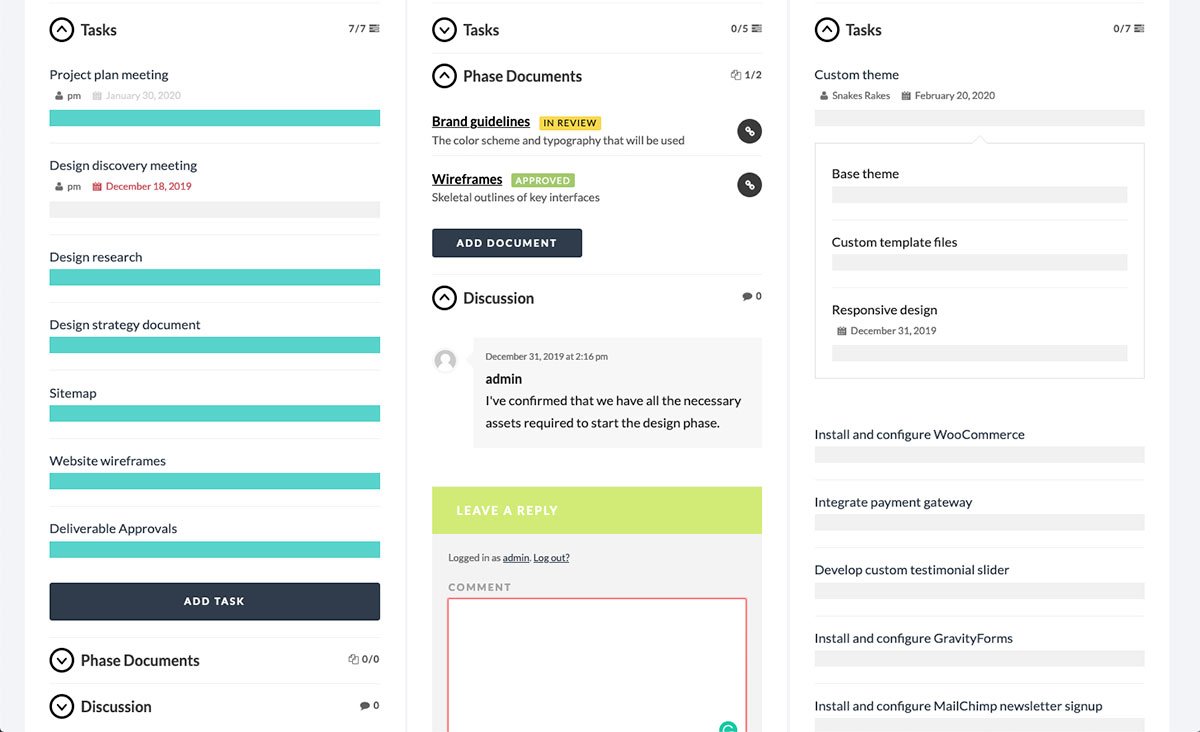Expand Phase Documents in left column

point(62,660)
